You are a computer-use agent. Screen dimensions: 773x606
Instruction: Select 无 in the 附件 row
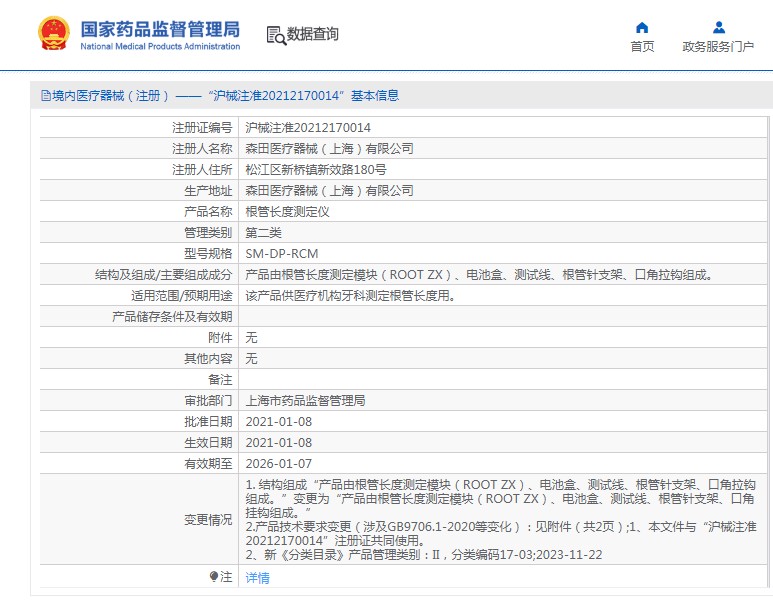pyautogui.click(x=251, y=338)
